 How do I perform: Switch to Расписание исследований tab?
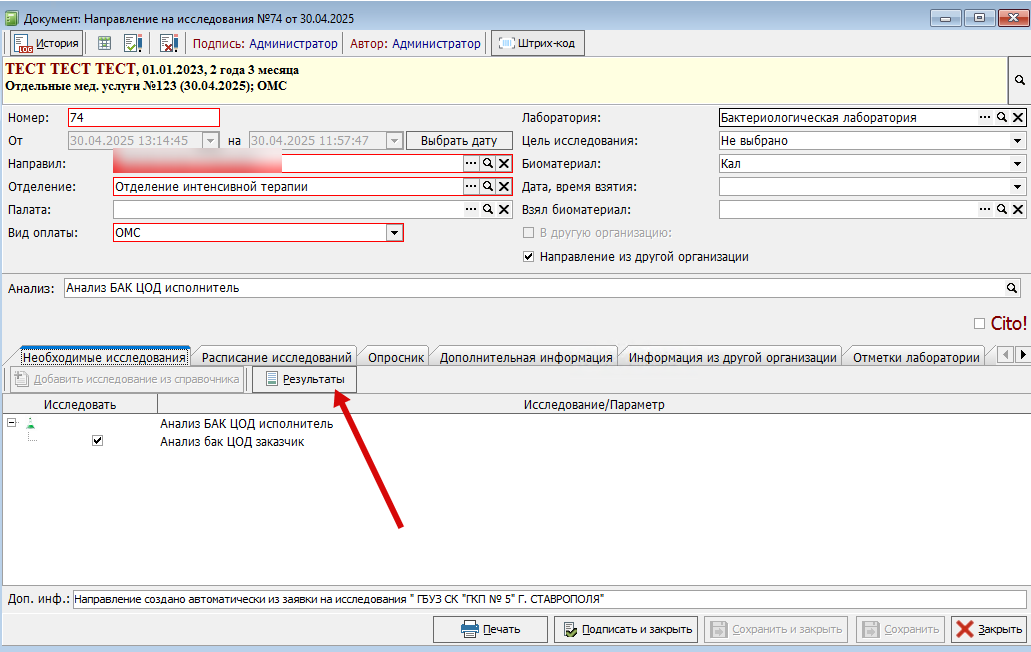[x=277, y=358]
